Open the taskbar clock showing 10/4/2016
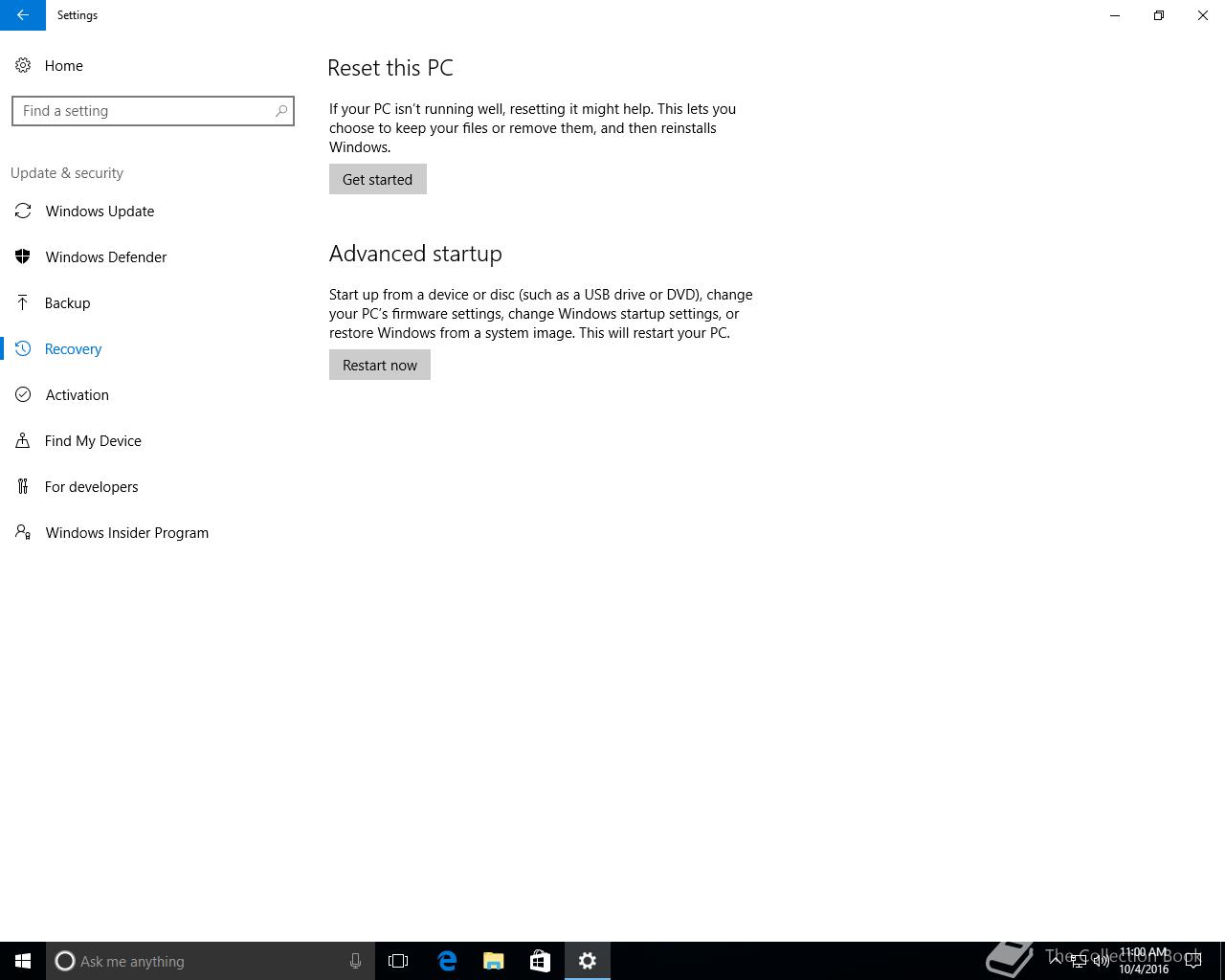The height and width of the screenshot is (980, 1225). click(x=1144, y=961)
